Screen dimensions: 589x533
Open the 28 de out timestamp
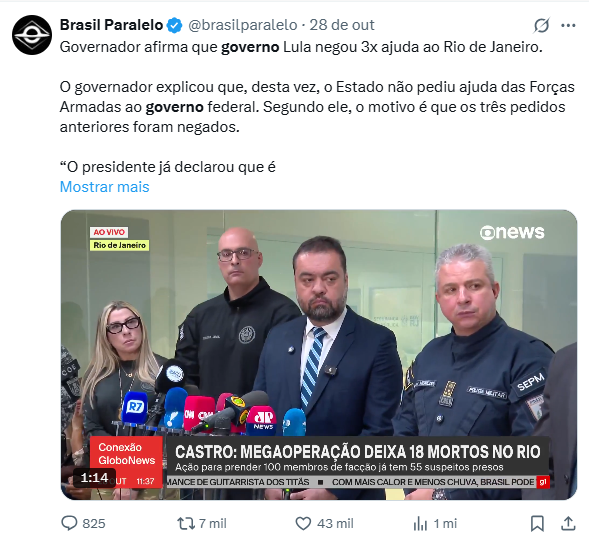pyautogui.click(x=342, y=25)
